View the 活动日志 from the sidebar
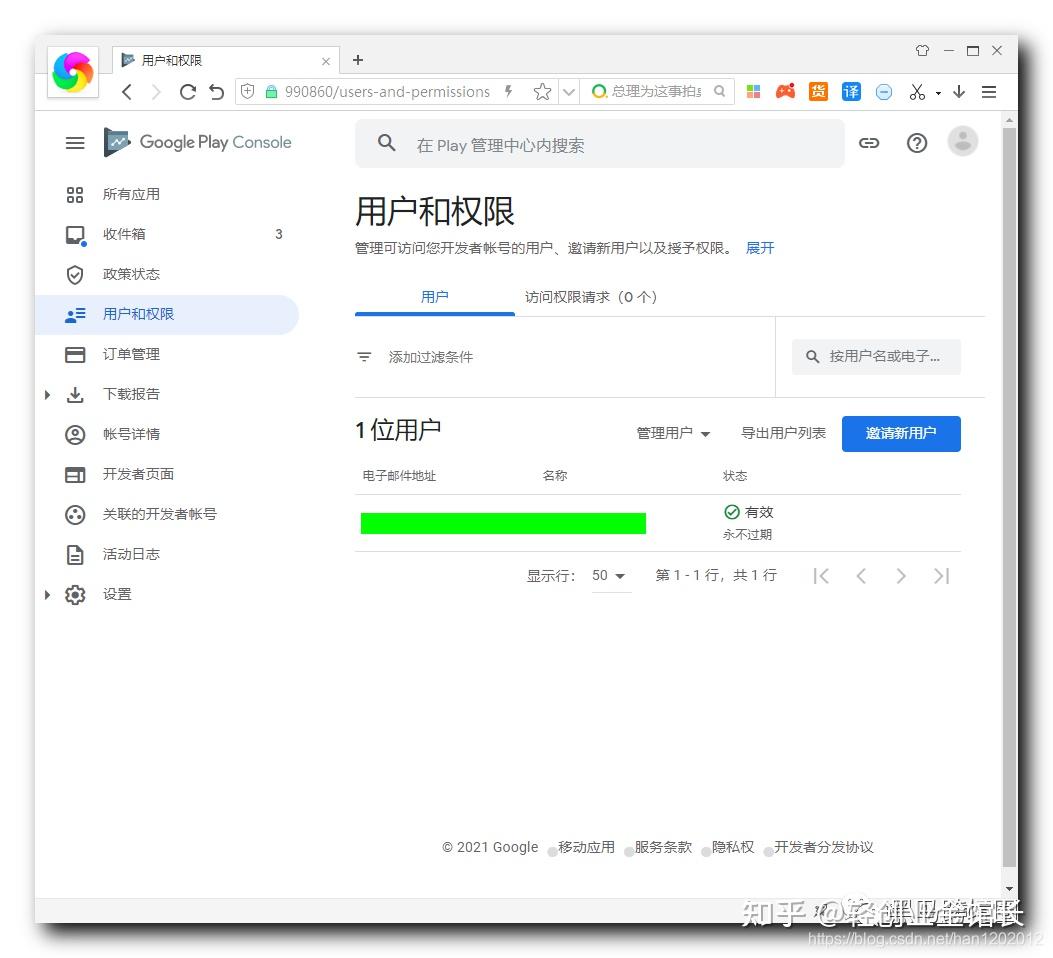 point(130,554)
